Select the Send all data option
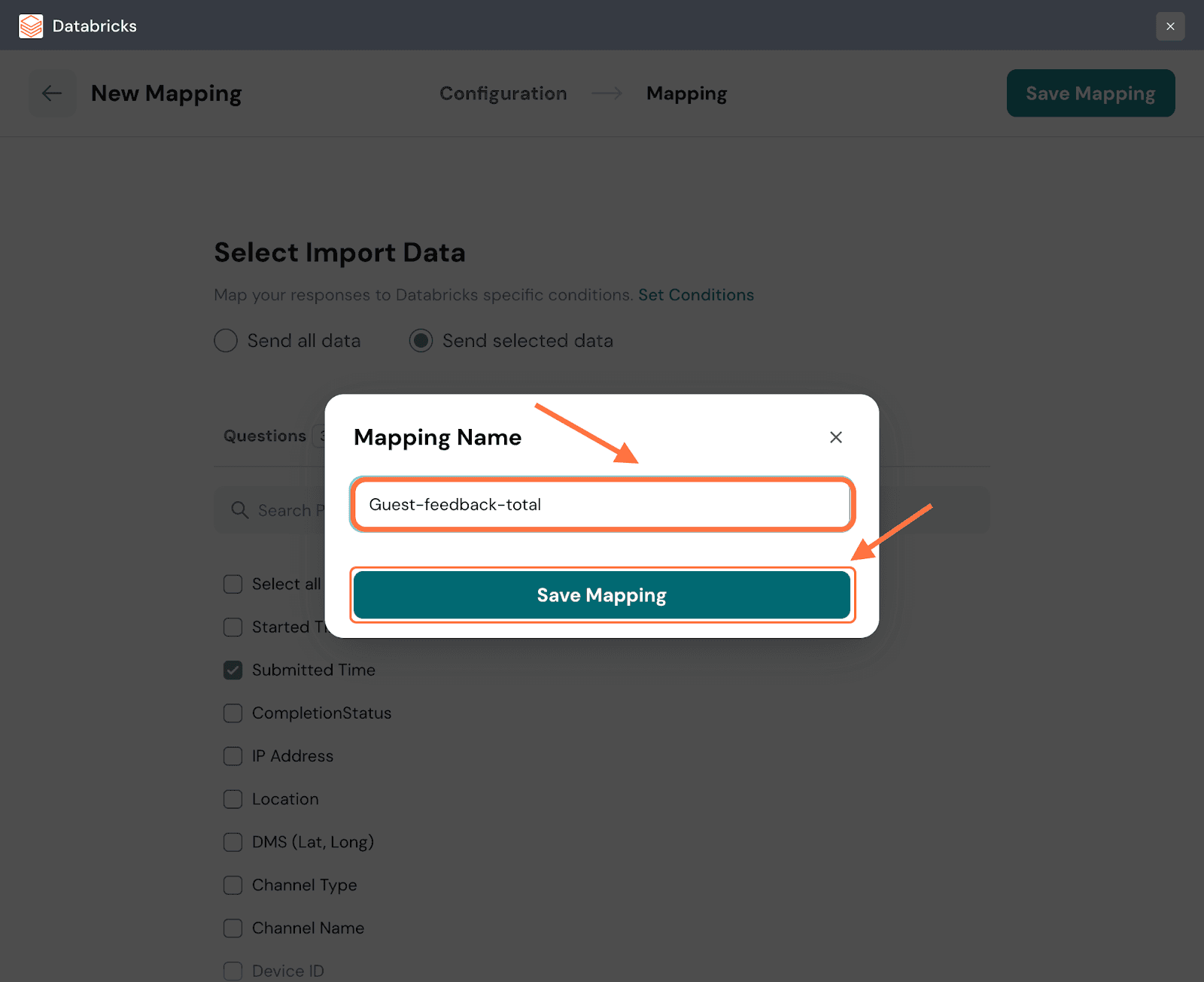Screen dimensions: 1204x982 (226, 341)
